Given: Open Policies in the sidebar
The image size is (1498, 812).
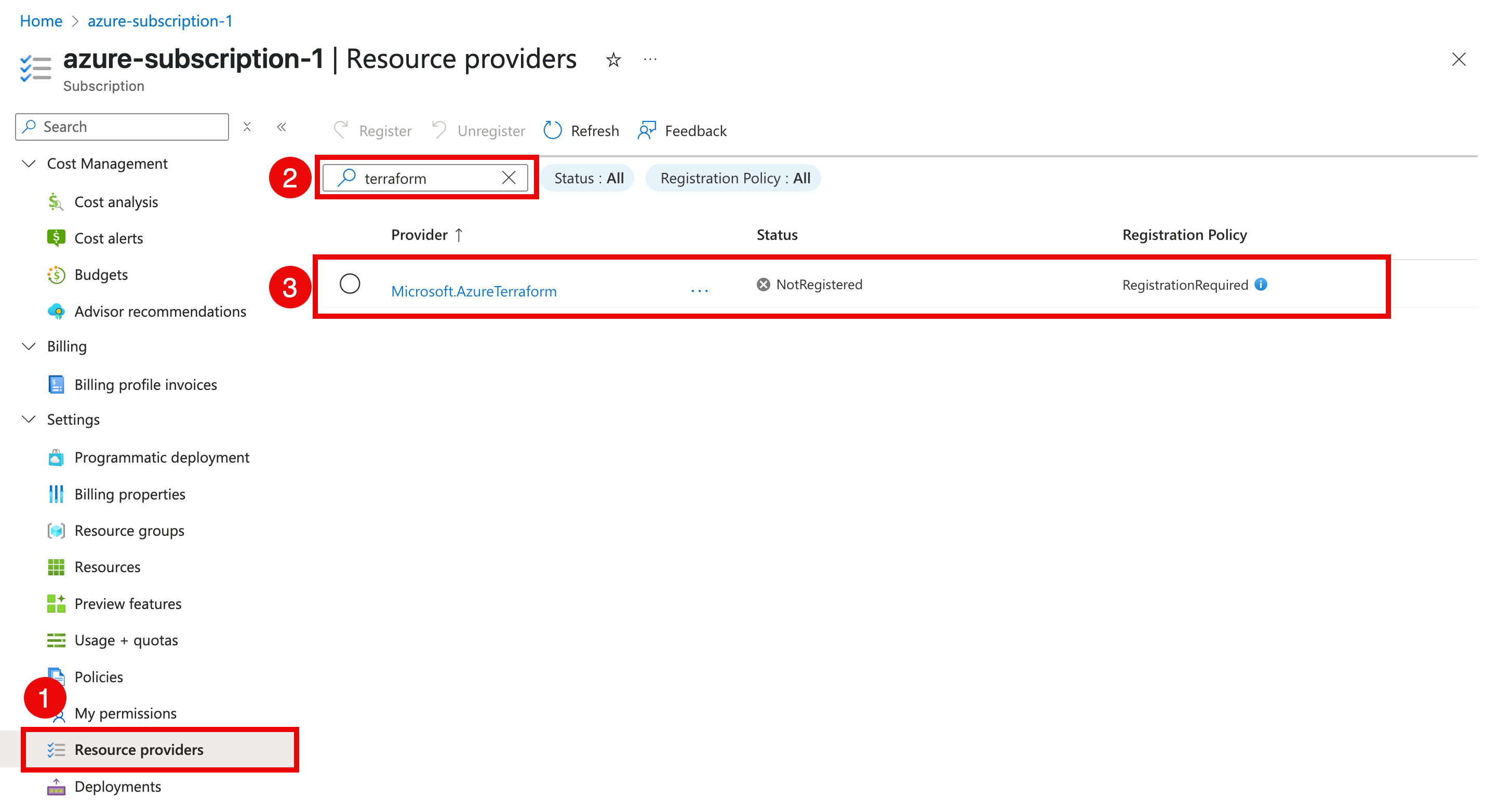Looking at the screenshot, I should click(98, 676).
